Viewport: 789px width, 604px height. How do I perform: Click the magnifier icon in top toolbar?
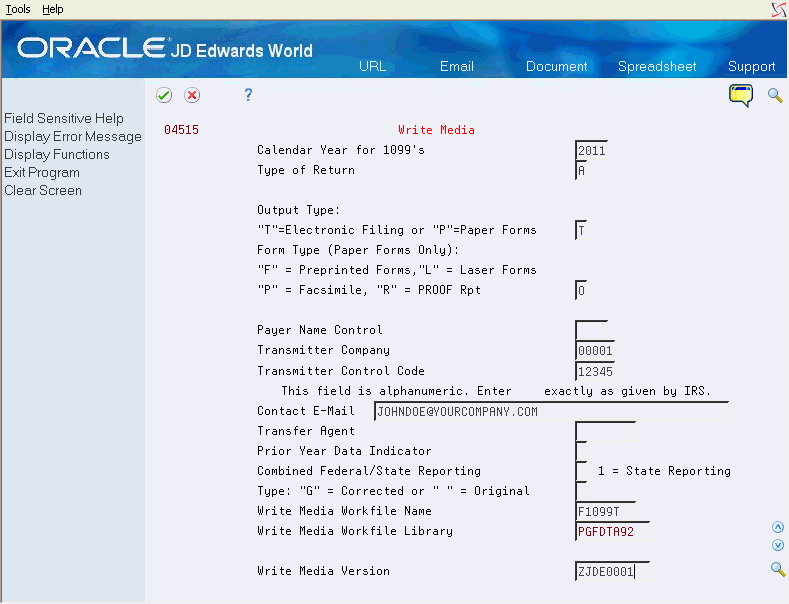pyautogui.click(x=775, y=95)
